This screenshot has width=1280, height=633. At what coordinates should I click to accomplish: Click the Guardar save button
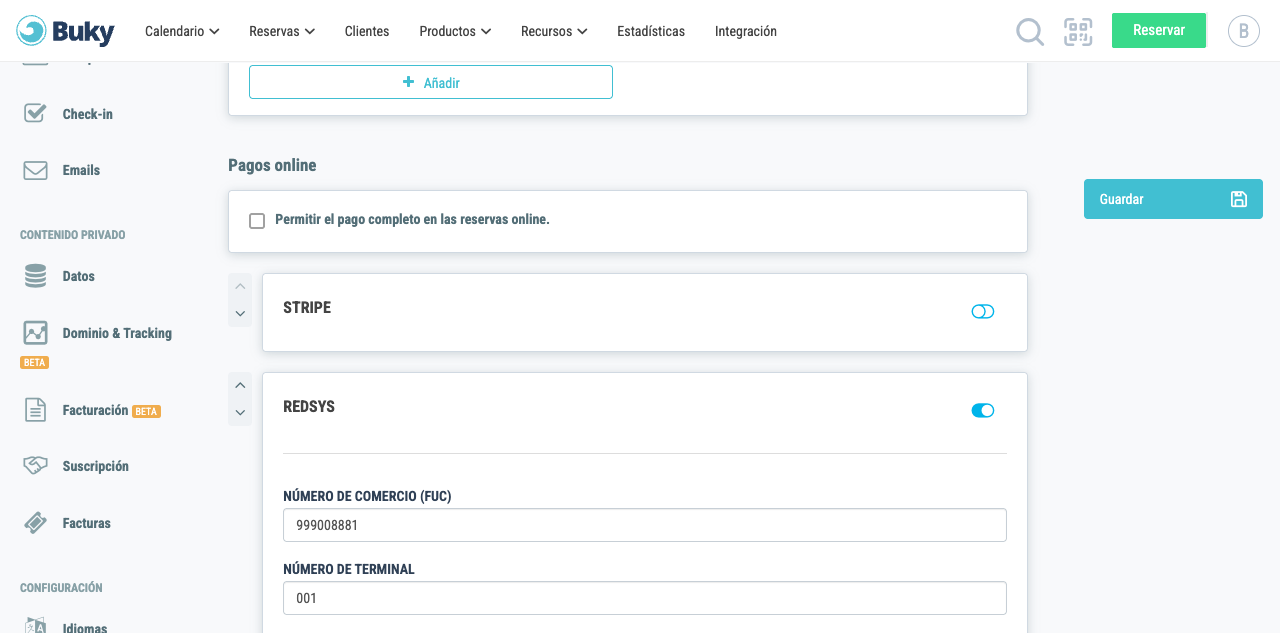click(1173, 199)
